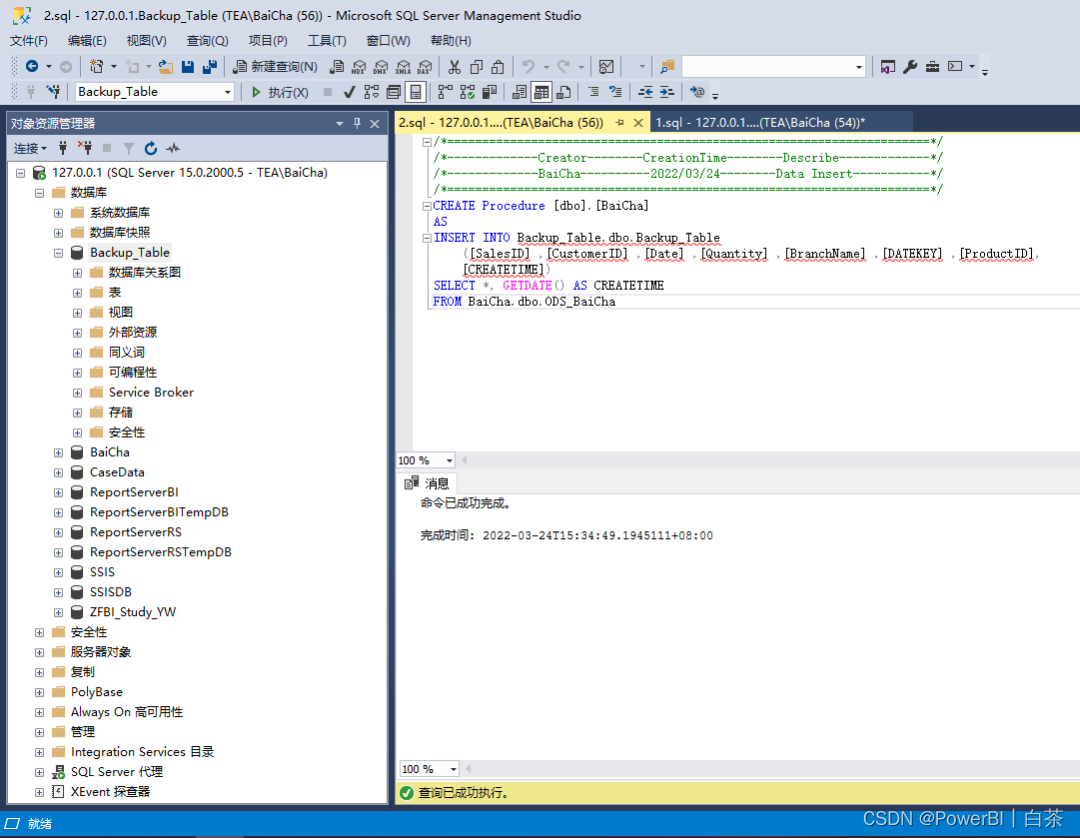Click the 连接 dropdown in Object Explorer

pos(30,148)
